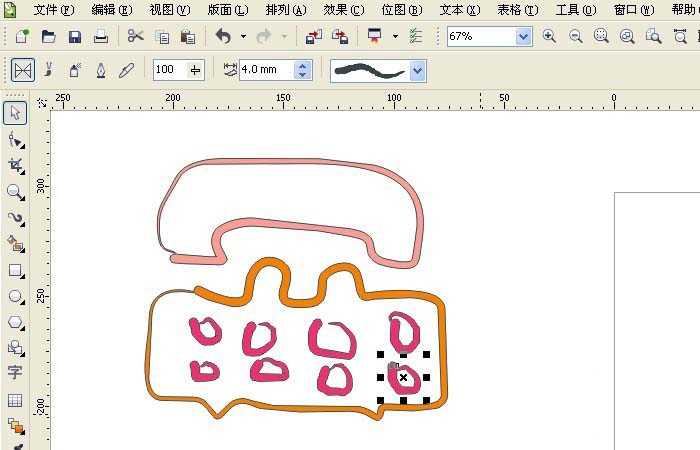Screen dimensions: 700x450
Task: Click the Cut scissors icon
Action: 135,36
